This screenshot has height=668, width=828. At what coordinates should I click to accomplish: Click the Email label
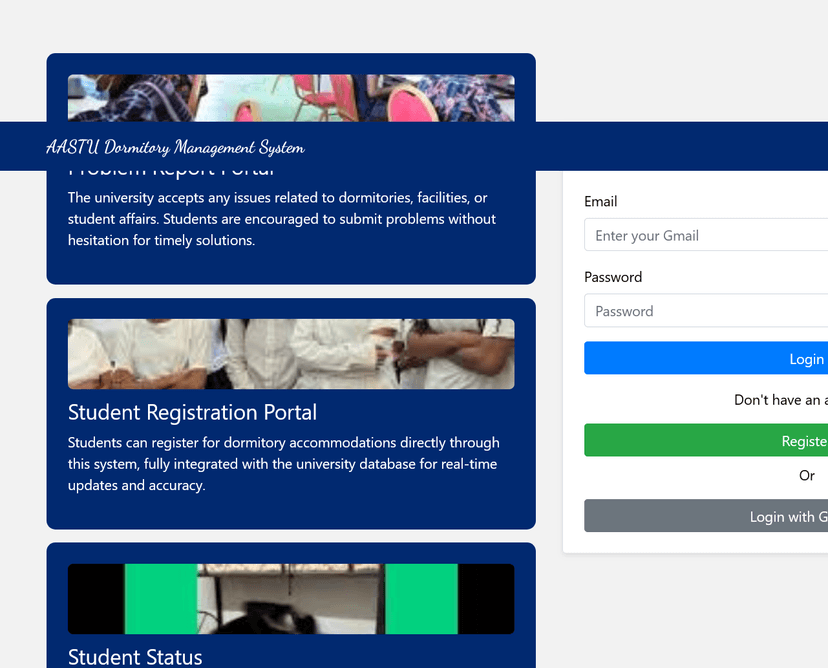[x=600, y=201]
